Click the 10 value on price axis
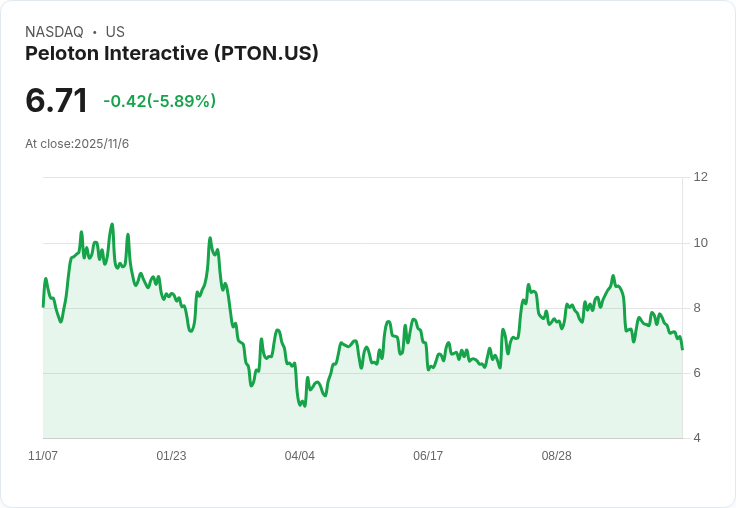Screen dimensions: 736x508 point(700,243)
